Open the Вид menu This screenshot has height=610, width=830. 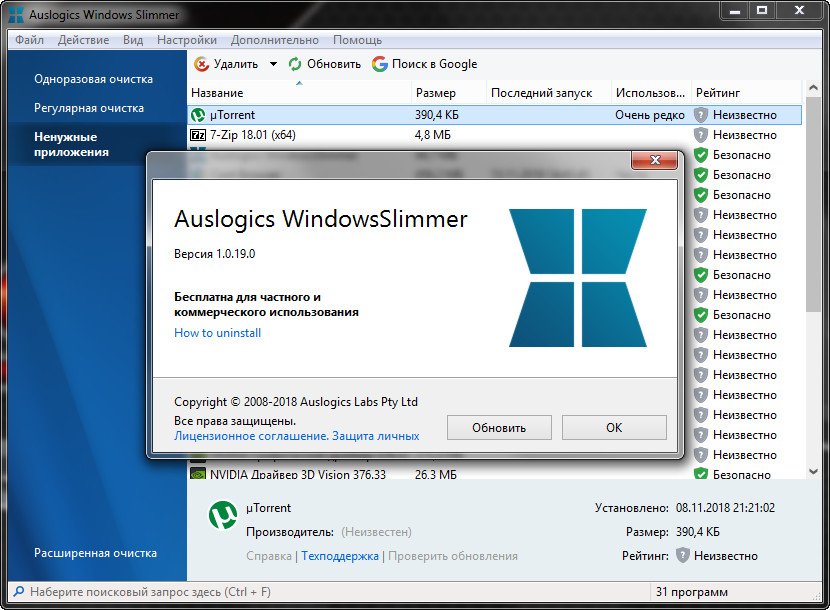(133, 40)
